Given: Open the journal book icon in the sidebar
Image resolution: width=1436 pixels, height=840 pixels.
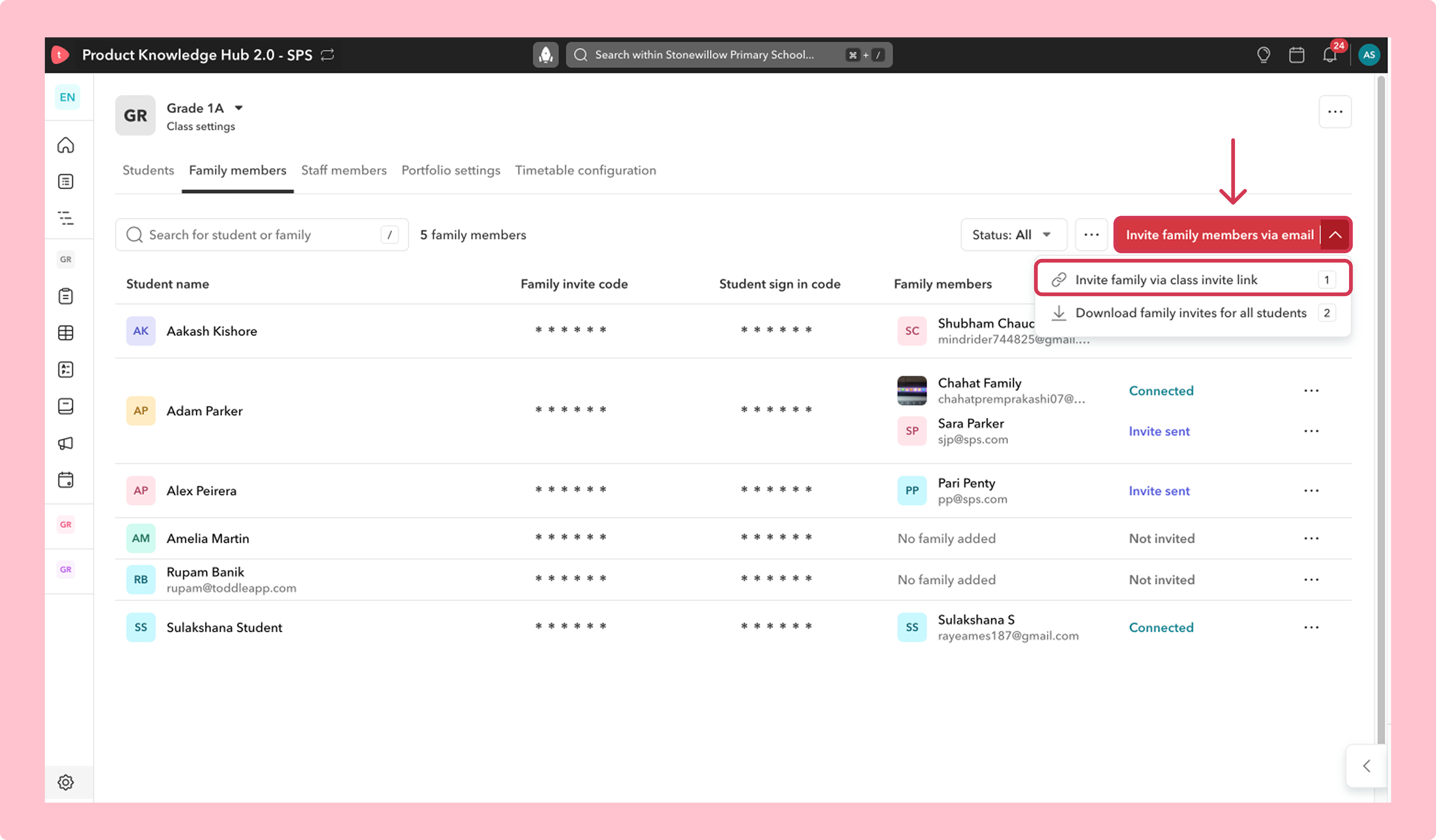Looking at the screenshot, I should [x=65, y=406].
